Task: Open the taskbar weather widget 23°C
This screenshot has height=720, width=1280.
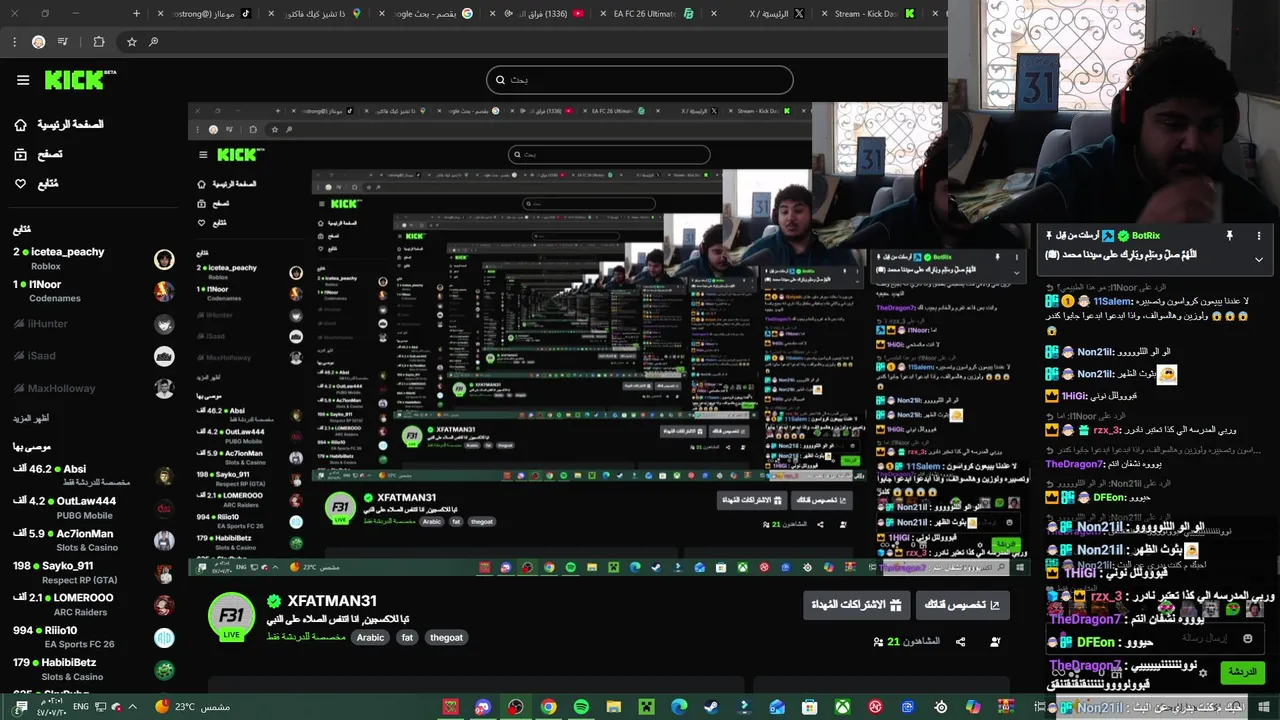Action: click(192, 707)
